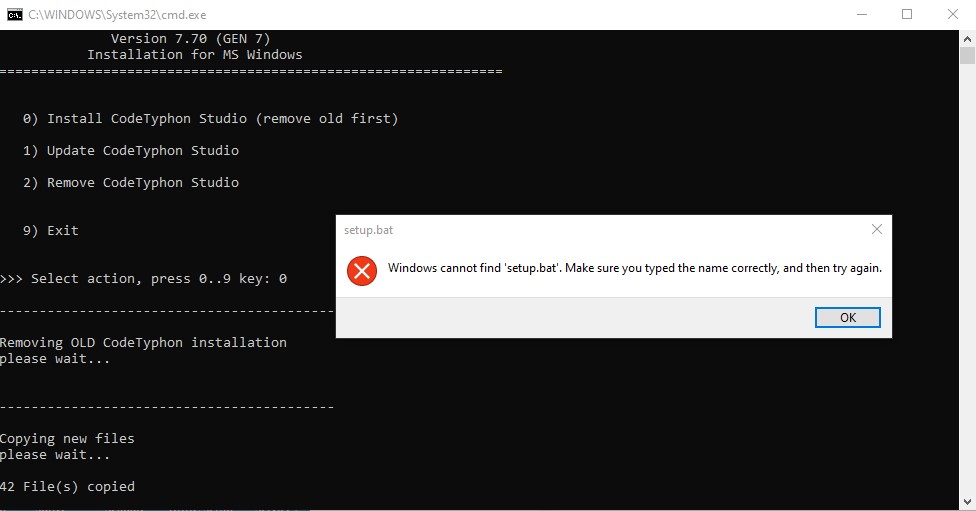The width and height of the screenshot is (976, 511).
Task: Click the red error icon in dialog
Action: 362,271
